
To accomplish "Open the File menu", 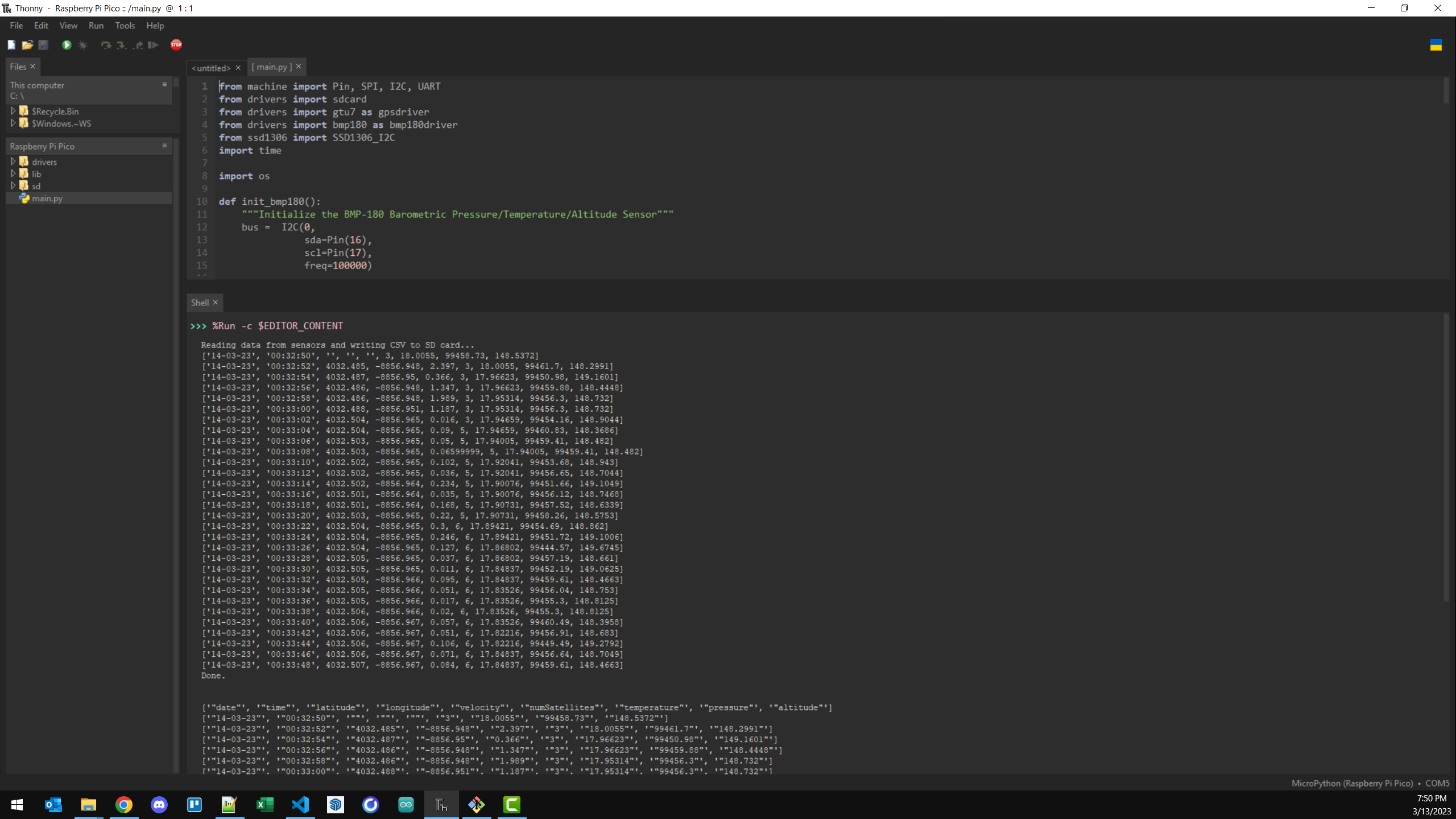I will [x=16, y=26].
